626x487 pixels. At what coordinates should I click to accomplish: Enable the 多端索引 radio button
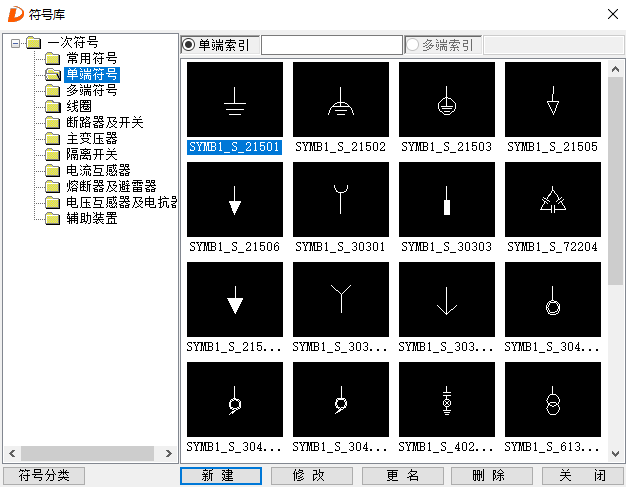tap(412, 45)
